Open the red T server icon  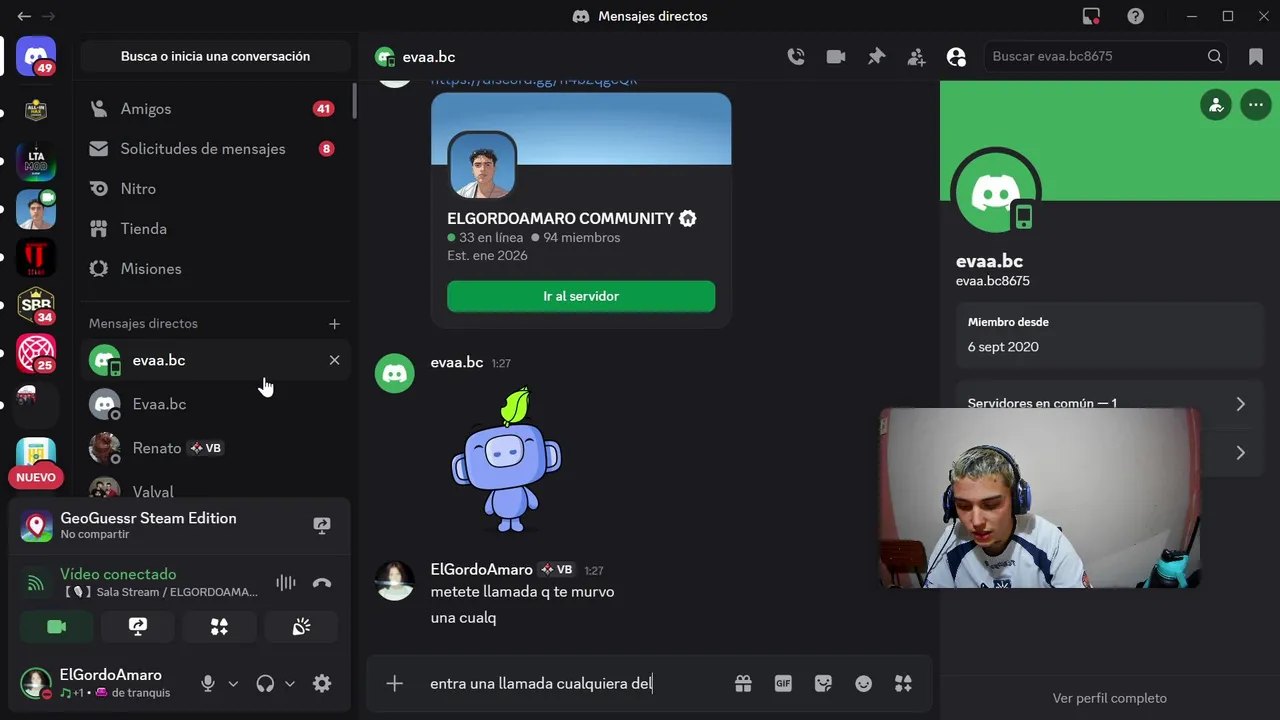[36, 258]
